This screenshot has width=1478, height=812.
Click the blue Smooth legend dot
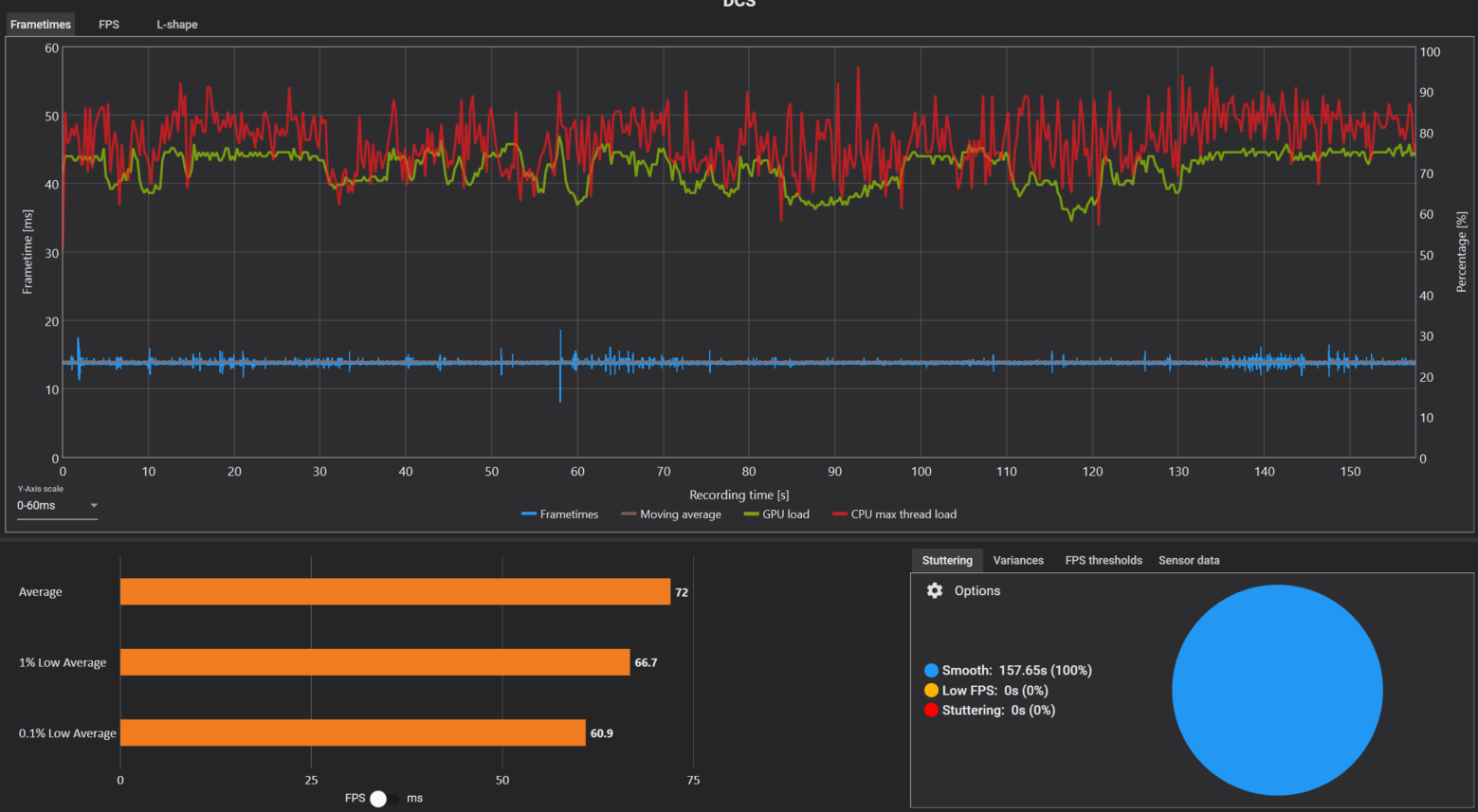[x=931, y=671]
